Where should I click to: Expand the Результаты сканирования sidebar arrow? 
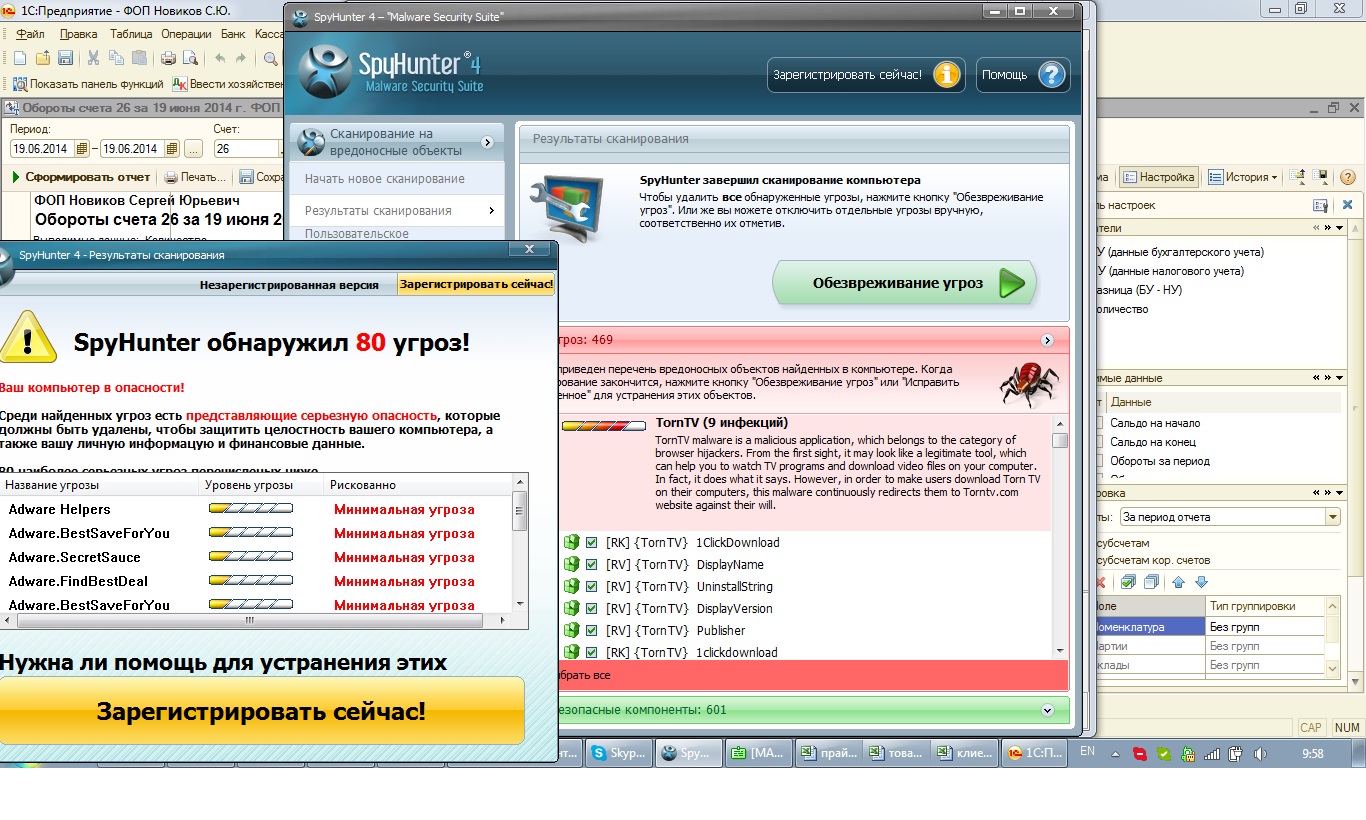click(x=492, y=210)
